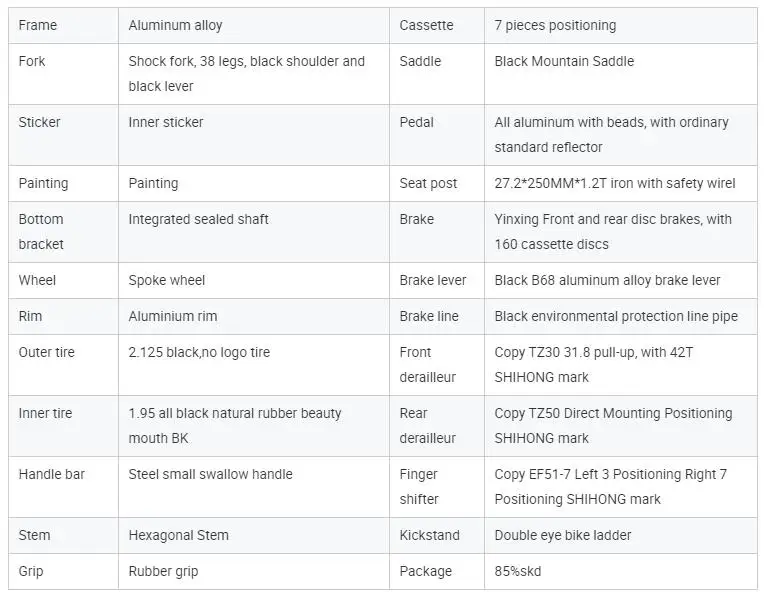Select the "Cassette" label cell
The height and width of the screenshot is (595, 769).
426,25
